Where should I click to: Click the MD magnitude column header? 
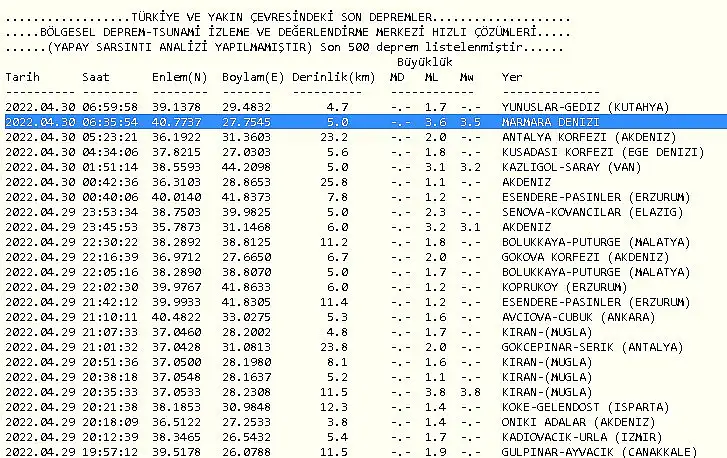[397, 77]
